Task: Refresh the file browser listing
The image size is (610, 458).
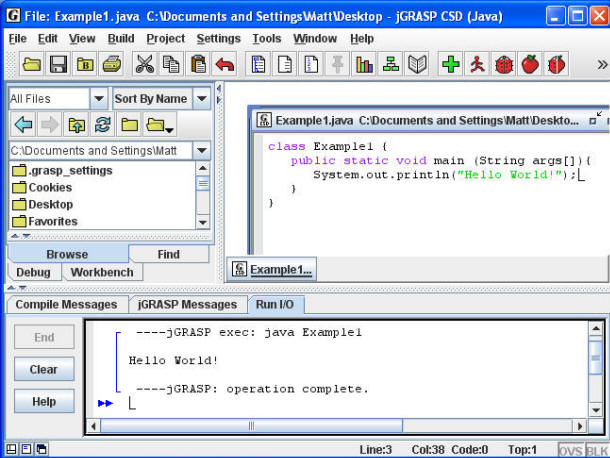Action: tap(103, 125)
